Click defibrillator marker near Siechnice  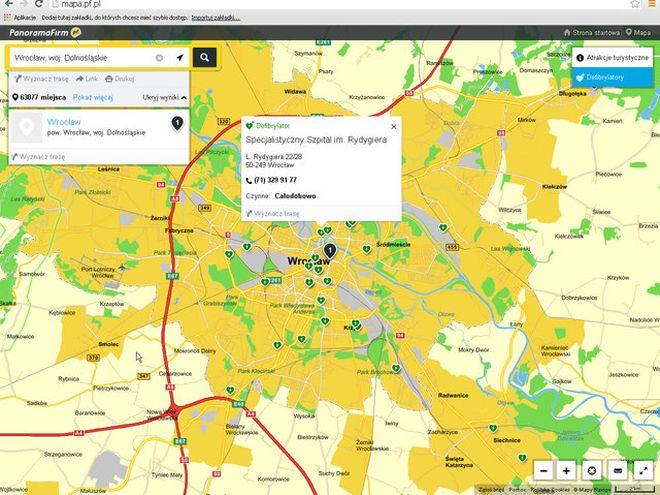[x=493, y=428]
